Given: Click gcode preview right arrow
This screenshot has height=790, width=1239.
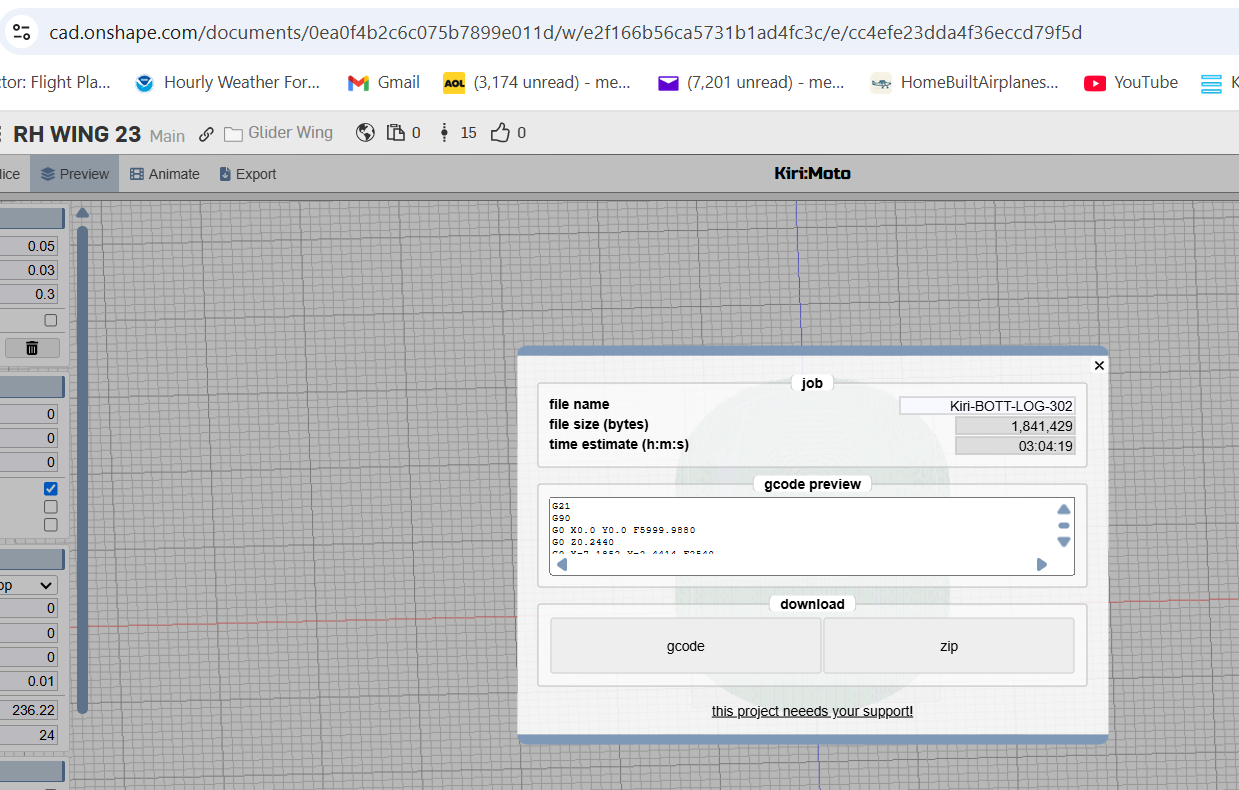Looking at the screenshot, I should [x=1042, y=564].
